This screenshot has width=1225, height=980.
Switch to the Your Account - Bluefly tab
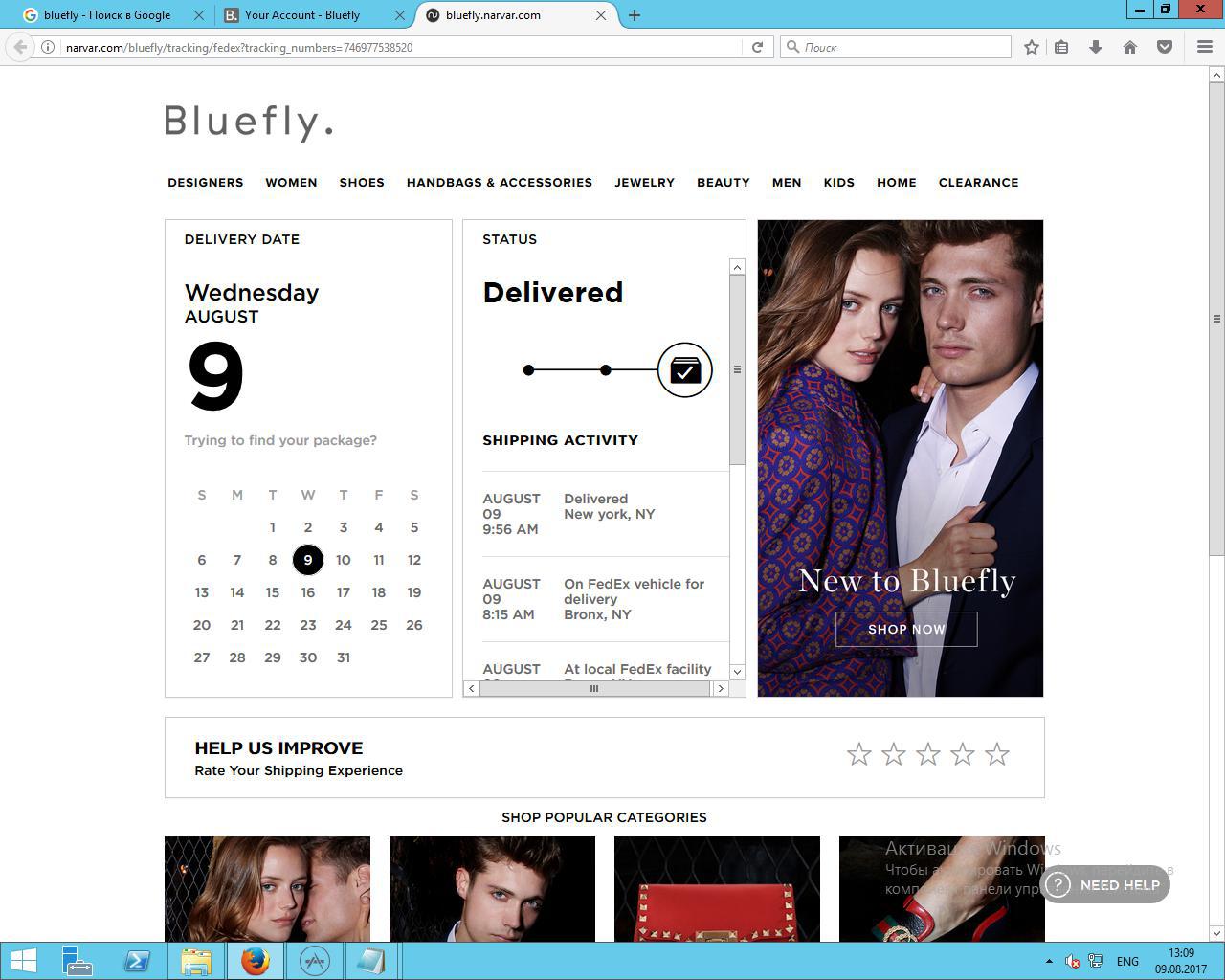[302, 15]
